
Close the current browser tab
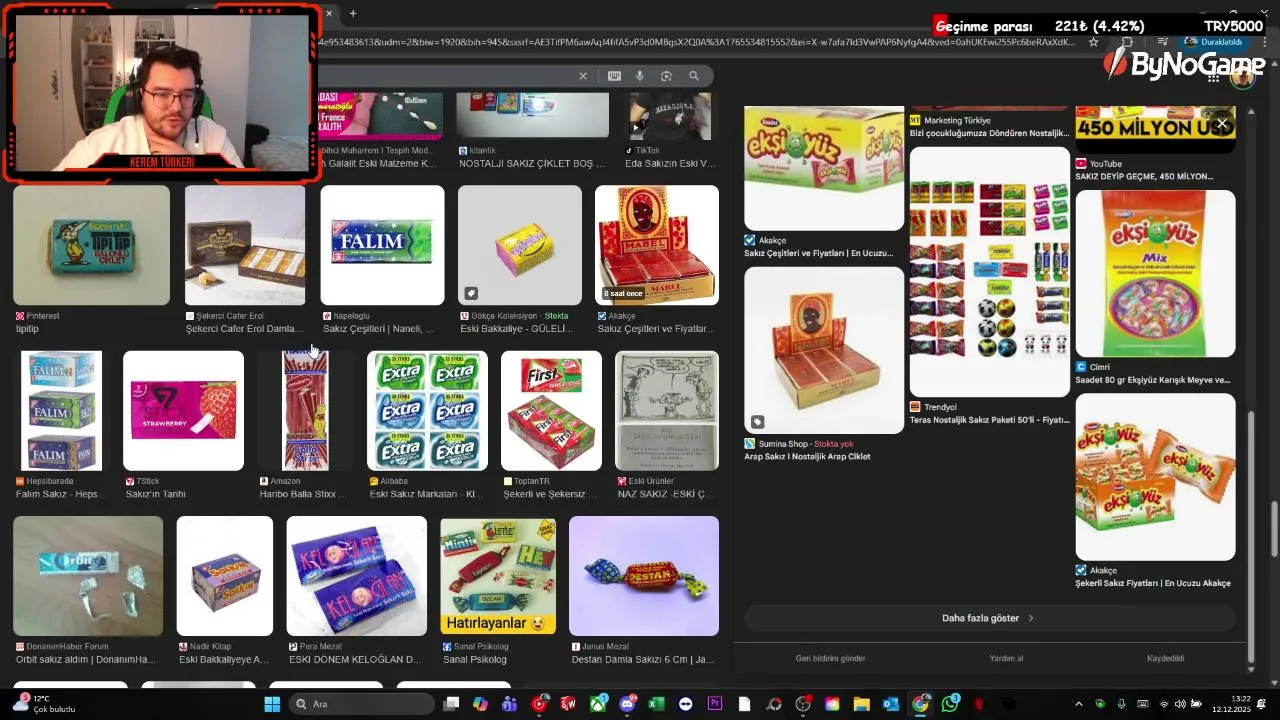pos(328,13)
